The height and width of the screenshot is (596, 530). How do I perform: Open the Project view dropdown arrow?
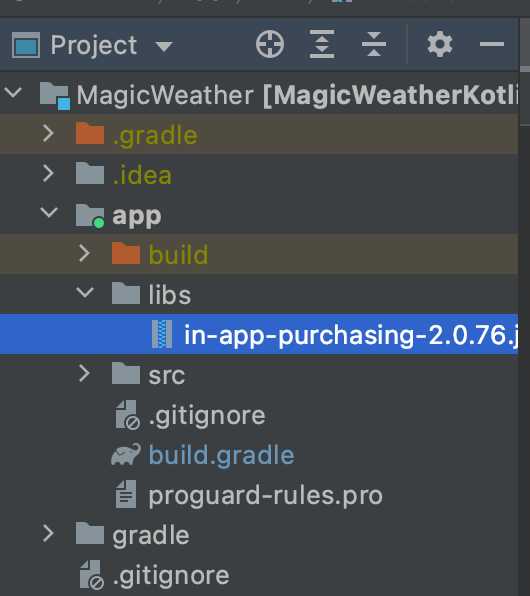pyautogui.click(x=164, y=46)
